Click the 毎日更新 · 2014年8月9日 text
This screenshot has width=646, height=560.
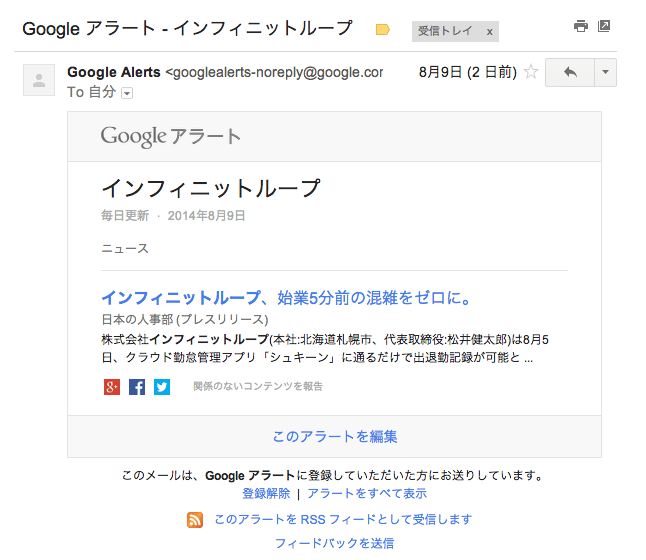pos(173,216)
